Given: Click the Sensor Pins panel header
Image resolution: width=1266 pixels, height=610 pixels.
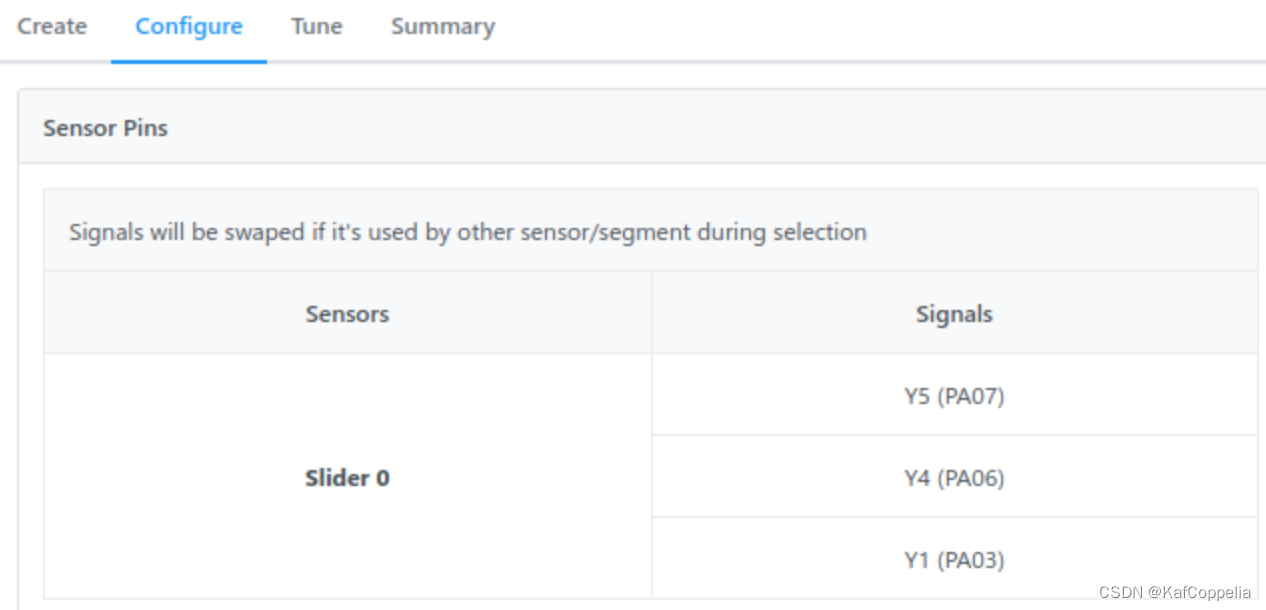Looking at the screenshot, I should pyautogui.click(x=640, y=128).
